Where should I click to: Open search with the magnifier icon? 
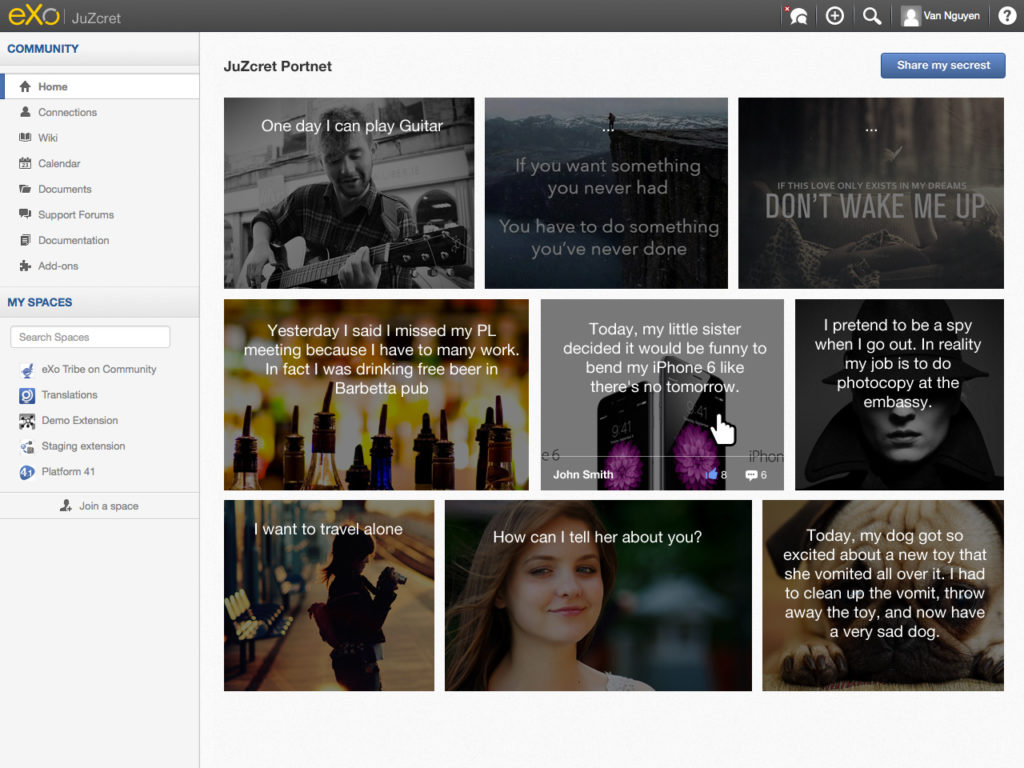872,16
